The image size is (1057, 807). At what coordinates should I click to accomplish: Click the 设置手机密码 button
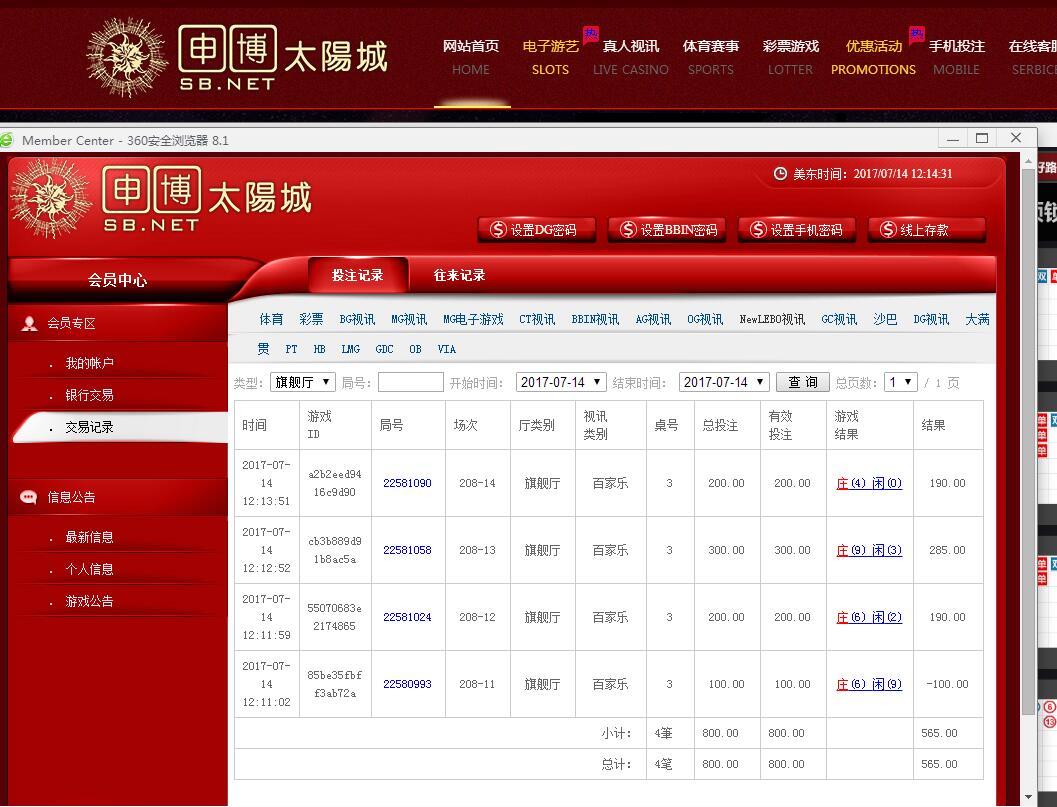[x=797, y=230]
